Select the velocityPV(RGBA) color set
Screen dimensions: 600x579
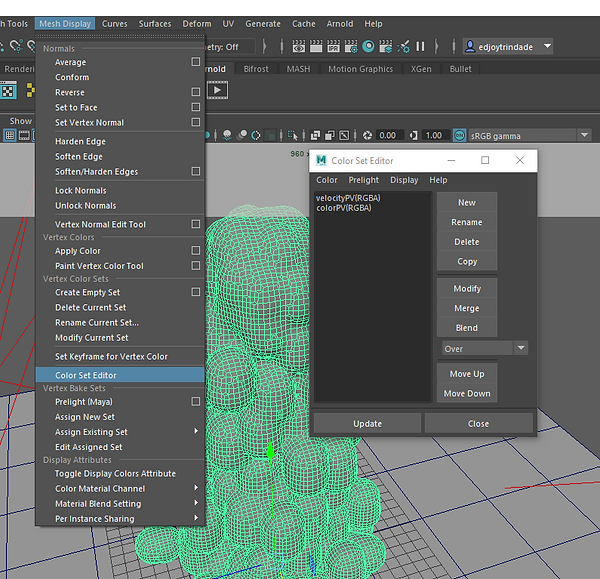[348, 198]
